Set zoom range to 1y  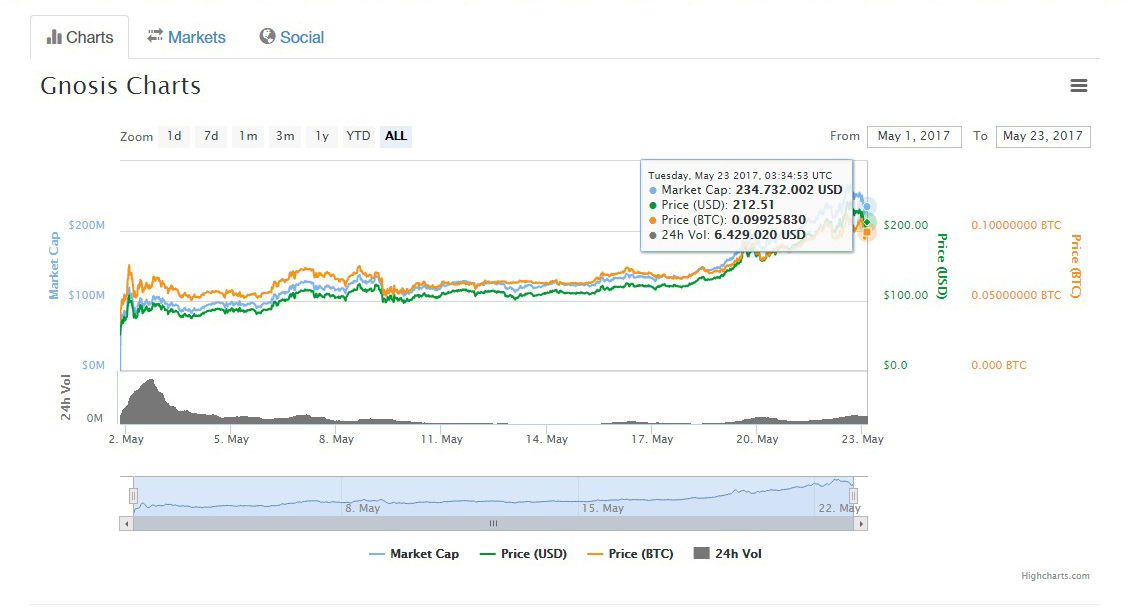click(322, 136)
